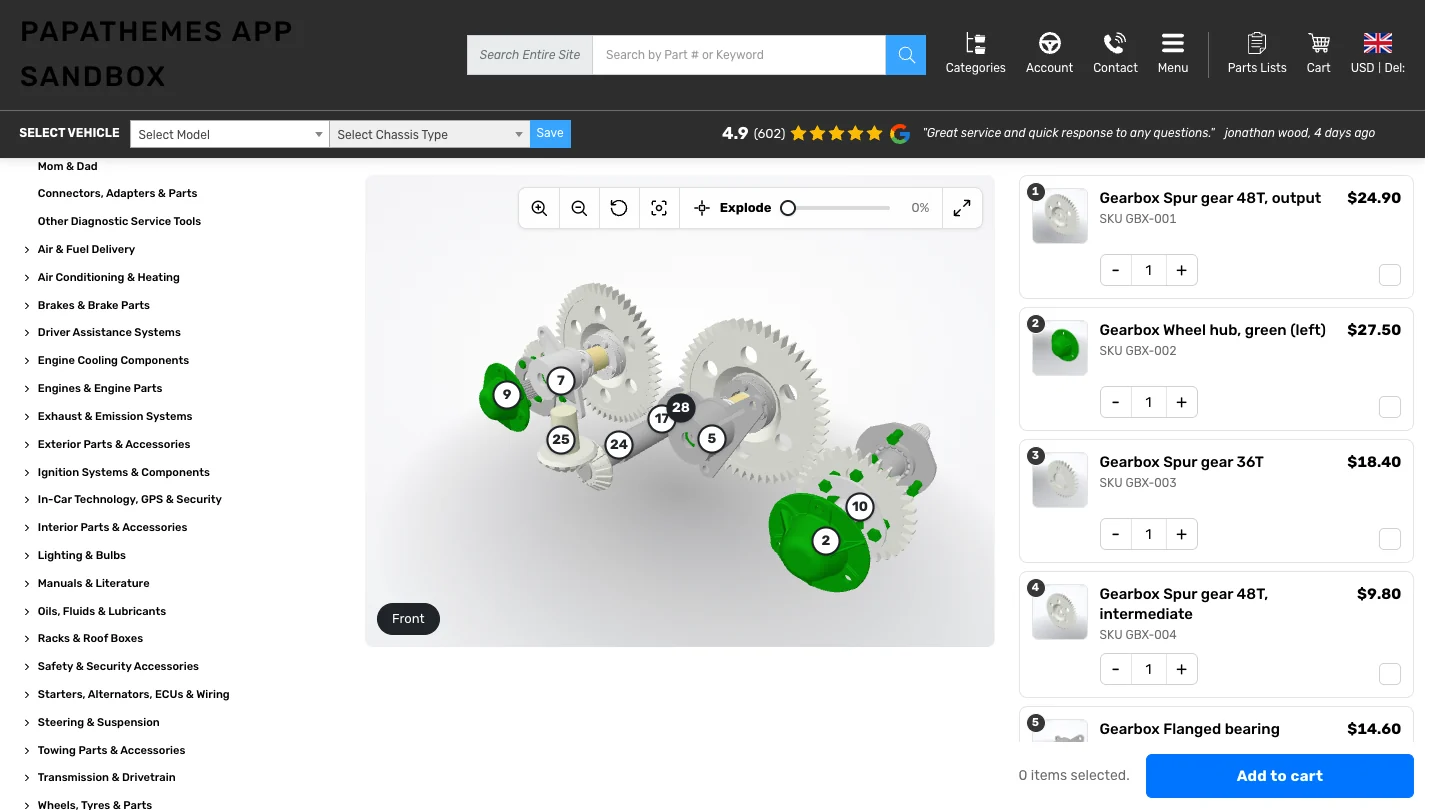Open Other Diagnostic Service Tools category
Screen dimensions: 1440x810
(x=119, y=221)
